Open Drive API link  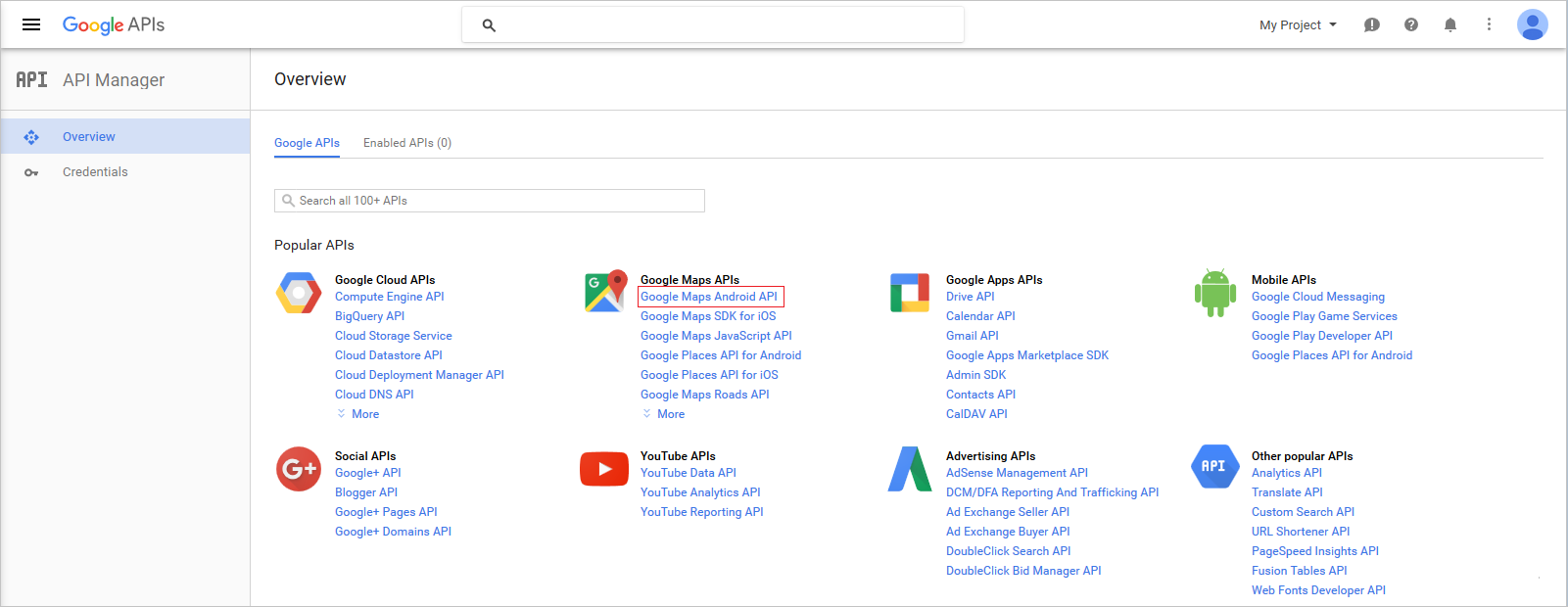pyautogui.click(x=971, y=297)
